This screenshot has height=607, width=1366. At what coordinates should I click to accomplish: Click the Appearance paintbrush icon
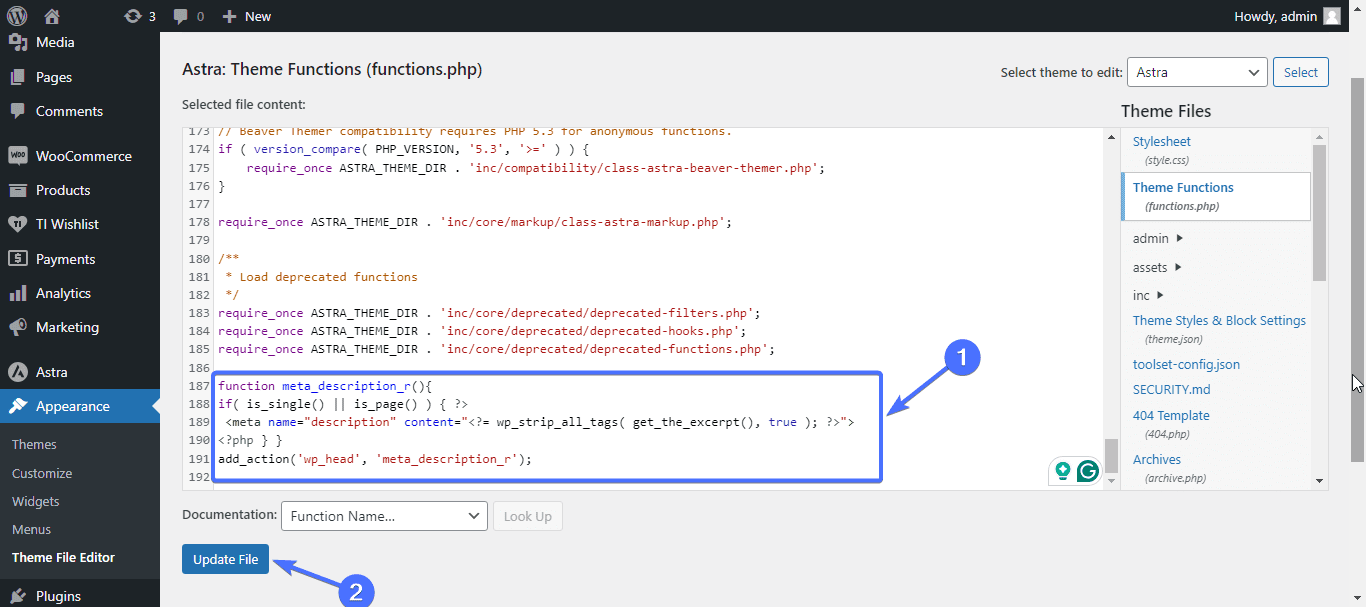click(17, 406)
